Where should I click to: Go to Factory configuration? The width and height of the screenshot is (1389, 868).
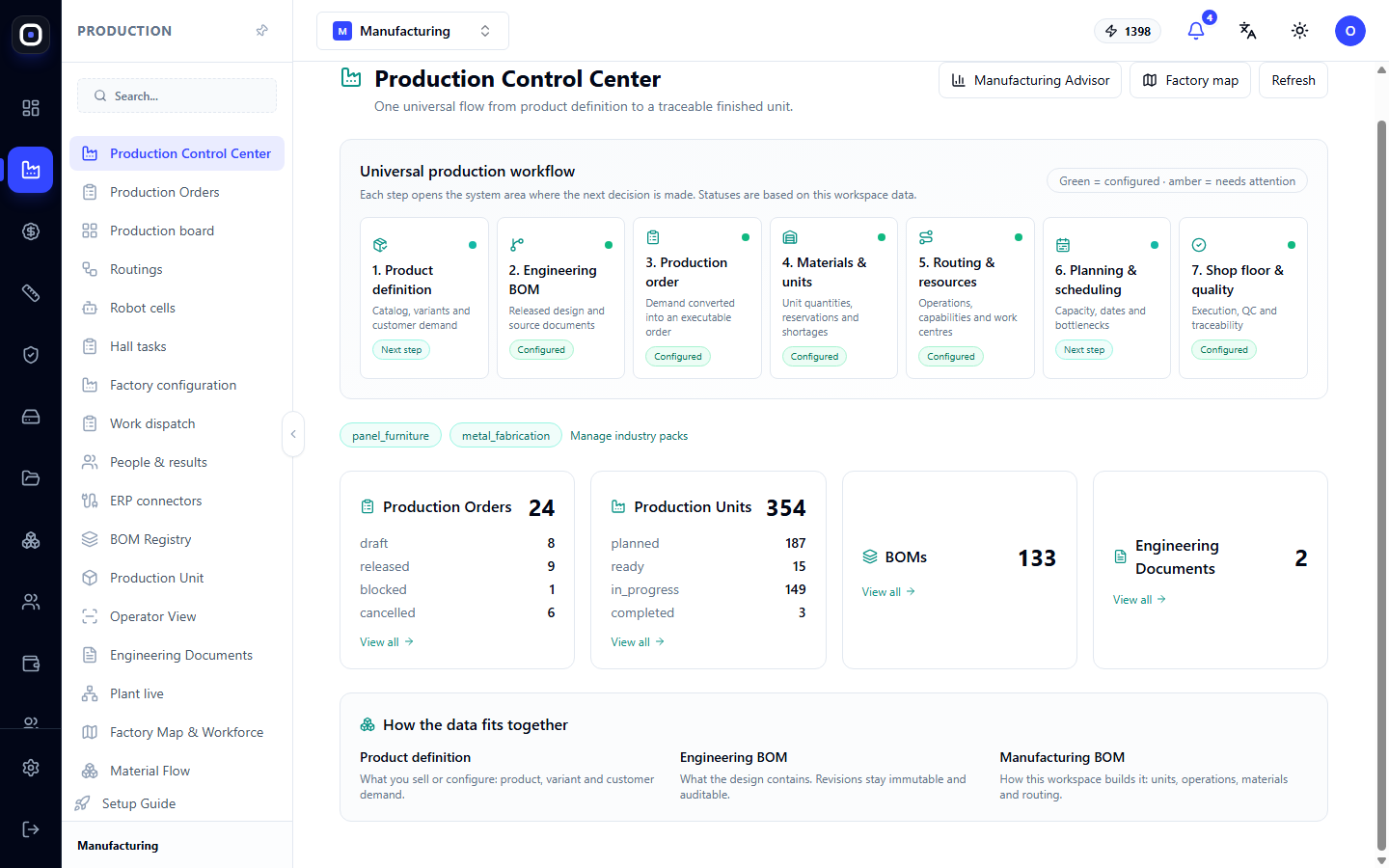(x=177, y=385)
